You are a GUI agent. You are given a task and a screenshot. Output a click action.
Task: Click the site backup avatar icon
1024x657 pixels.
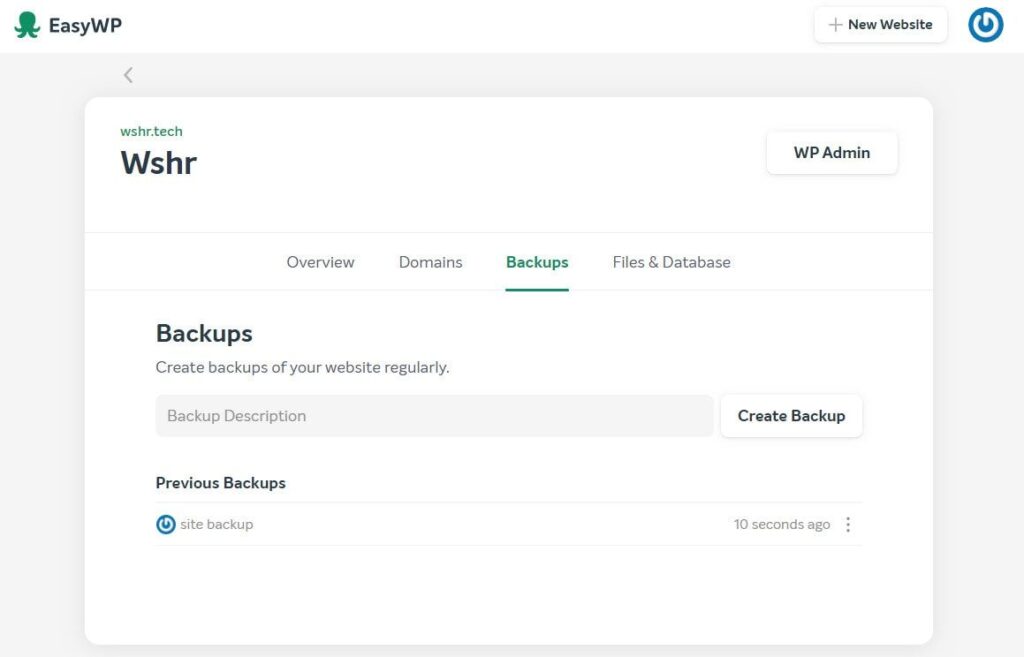pyautogui.click(x=166, y=524)
